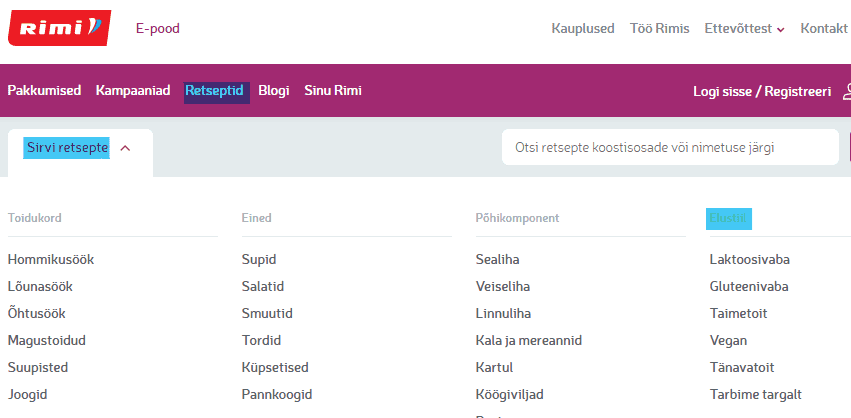
Task: Open Kampaaniad section
Action: (x=132, y=91)
